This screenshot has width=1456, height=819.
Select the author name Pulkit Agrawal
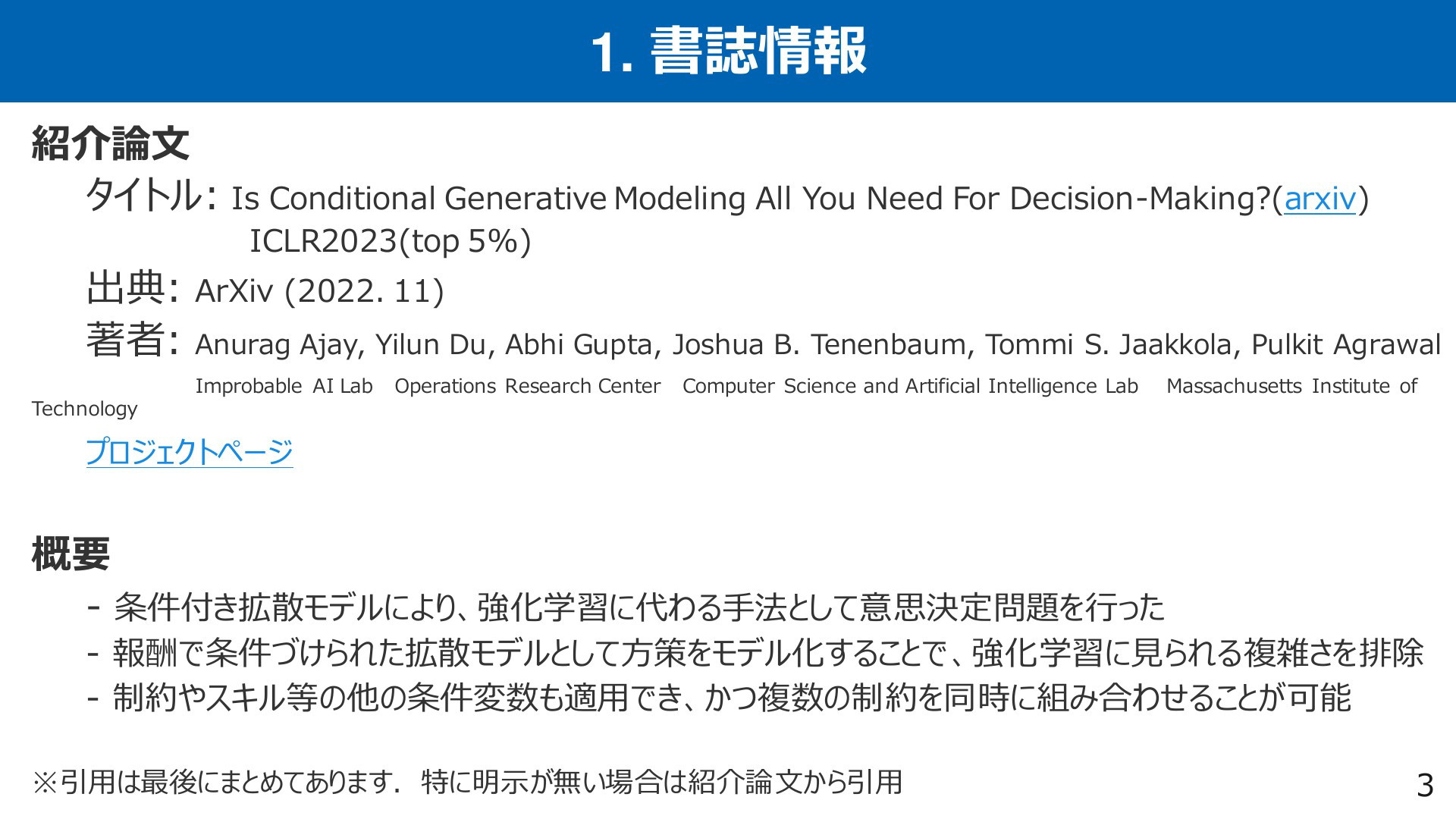1346,345
